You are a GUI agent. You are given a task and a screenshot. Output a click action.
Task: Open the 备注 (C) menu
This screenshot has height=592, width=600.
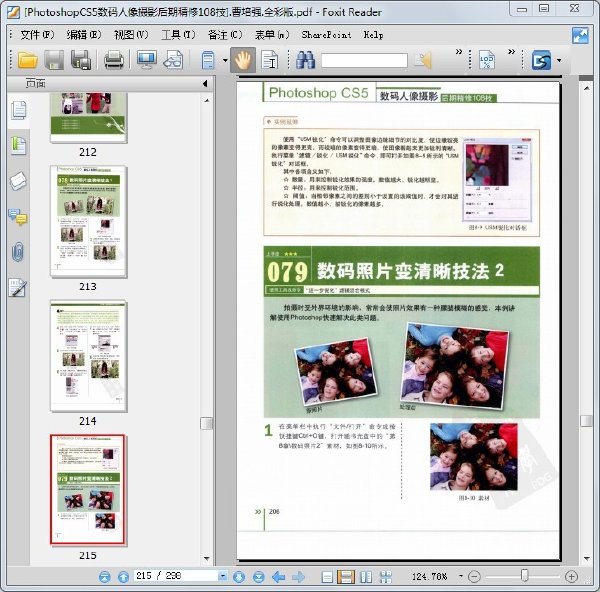pyautogui.click(x=225, y=35)
